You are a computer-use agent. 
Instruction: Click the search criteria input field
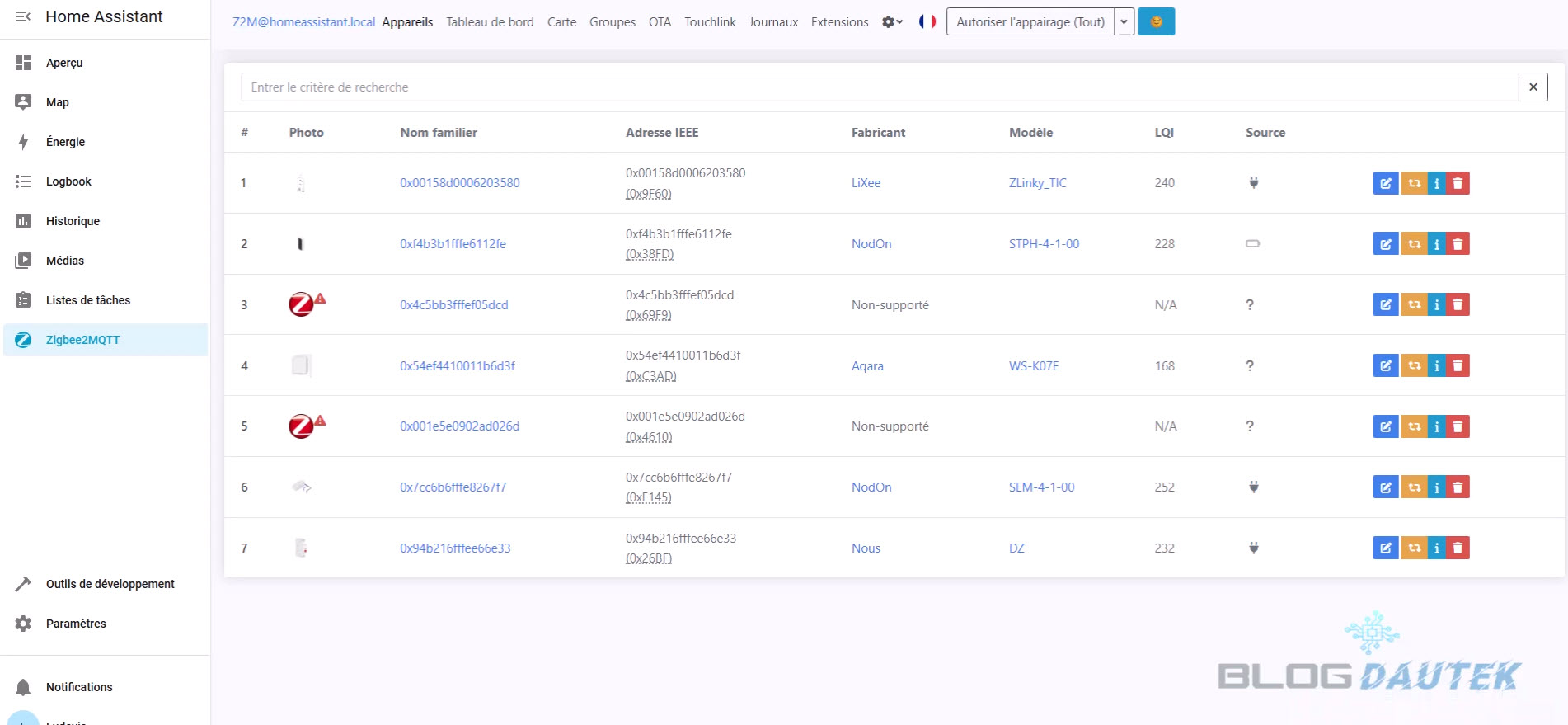click(x=878, y=87)
